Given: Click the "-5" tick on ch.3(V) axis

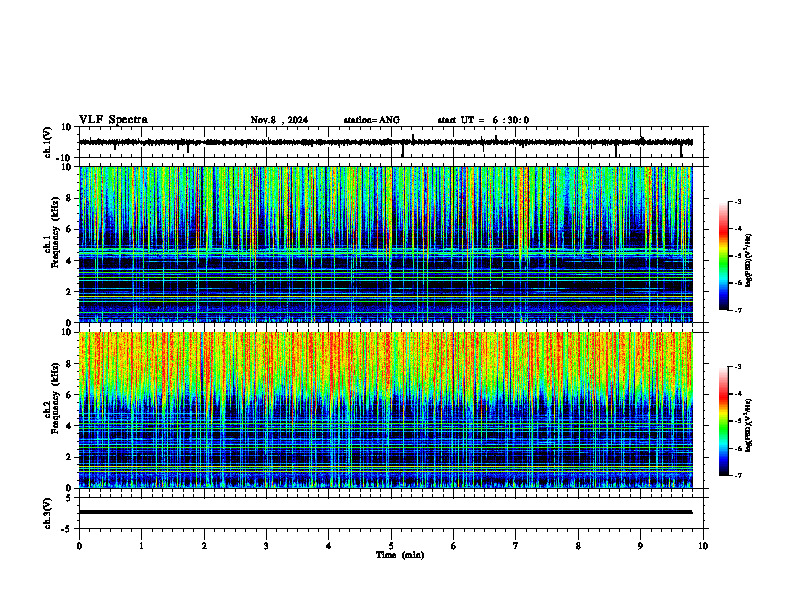Looking at the screenshot, I should 67,529.
